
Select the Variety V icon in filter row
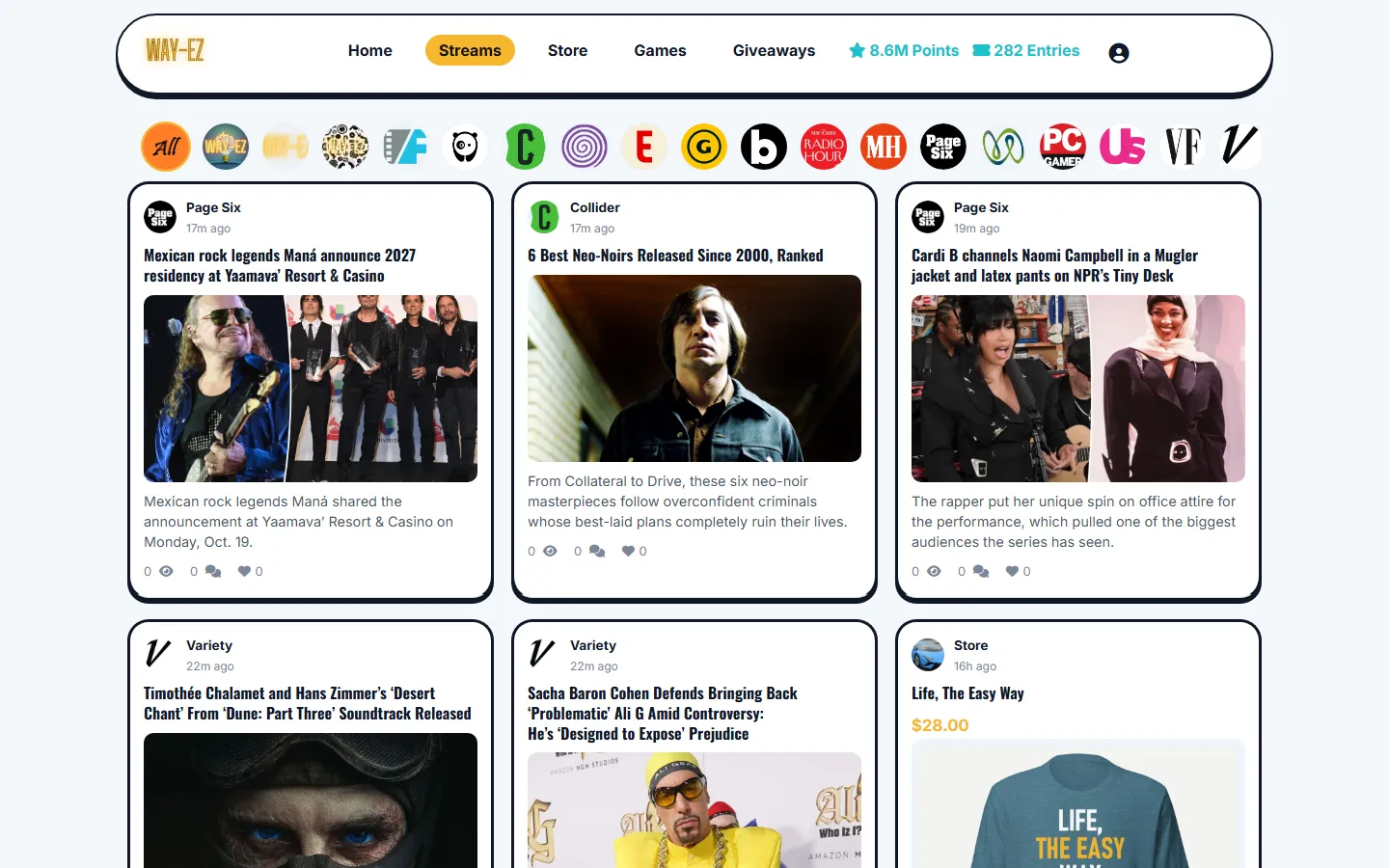[1240, 147]
